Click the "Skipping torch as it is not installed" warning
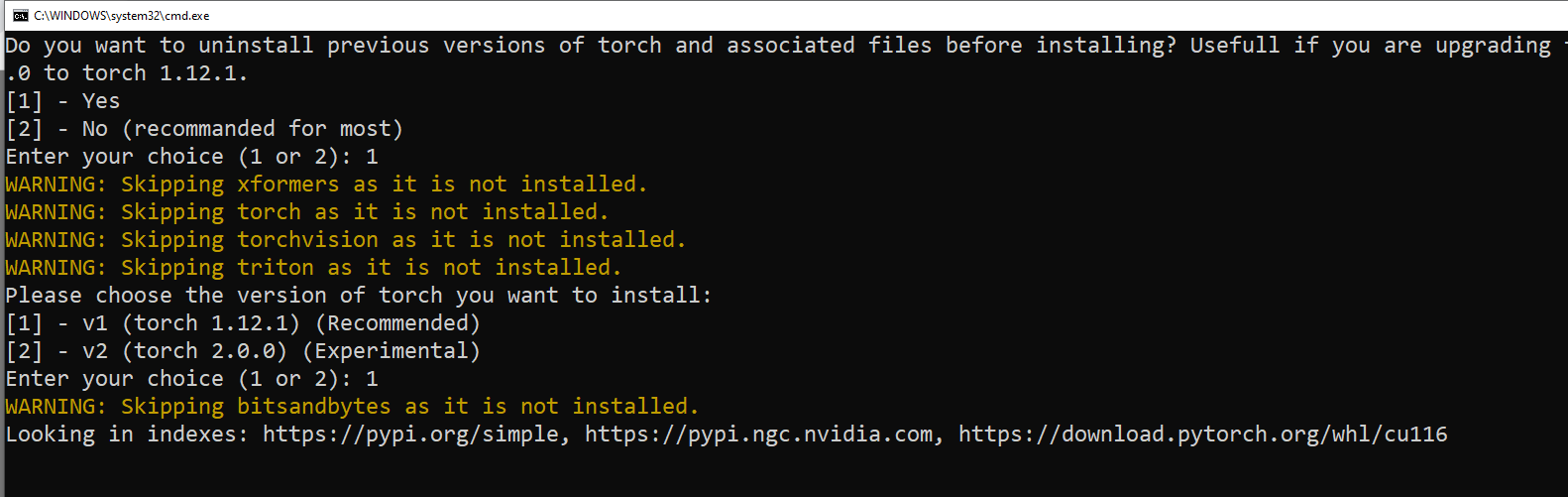 click(365, 212)
